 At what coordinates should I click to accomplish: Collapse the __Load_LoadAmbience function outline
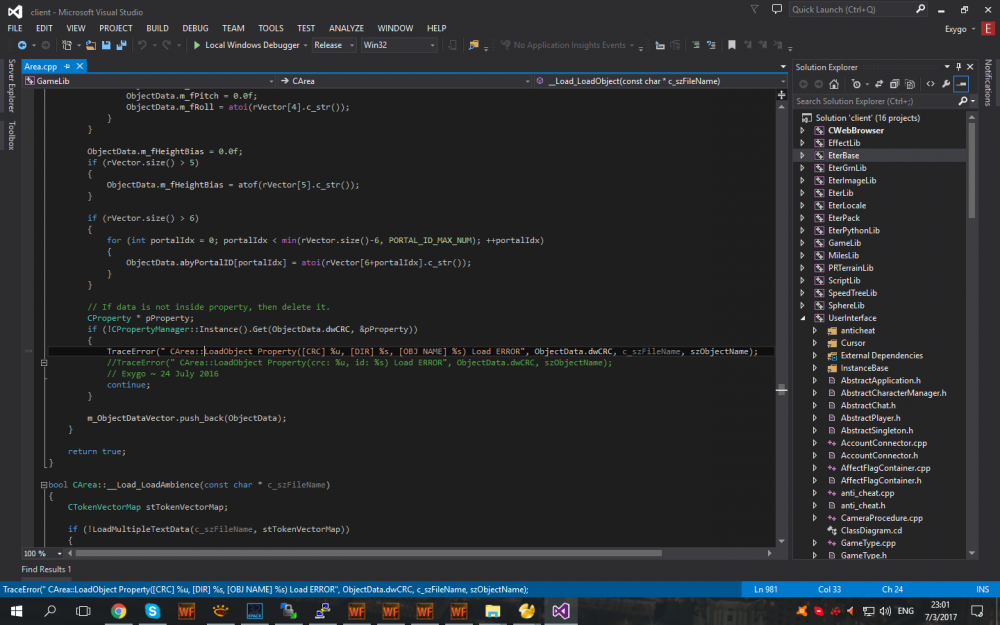tap(43, 485)
